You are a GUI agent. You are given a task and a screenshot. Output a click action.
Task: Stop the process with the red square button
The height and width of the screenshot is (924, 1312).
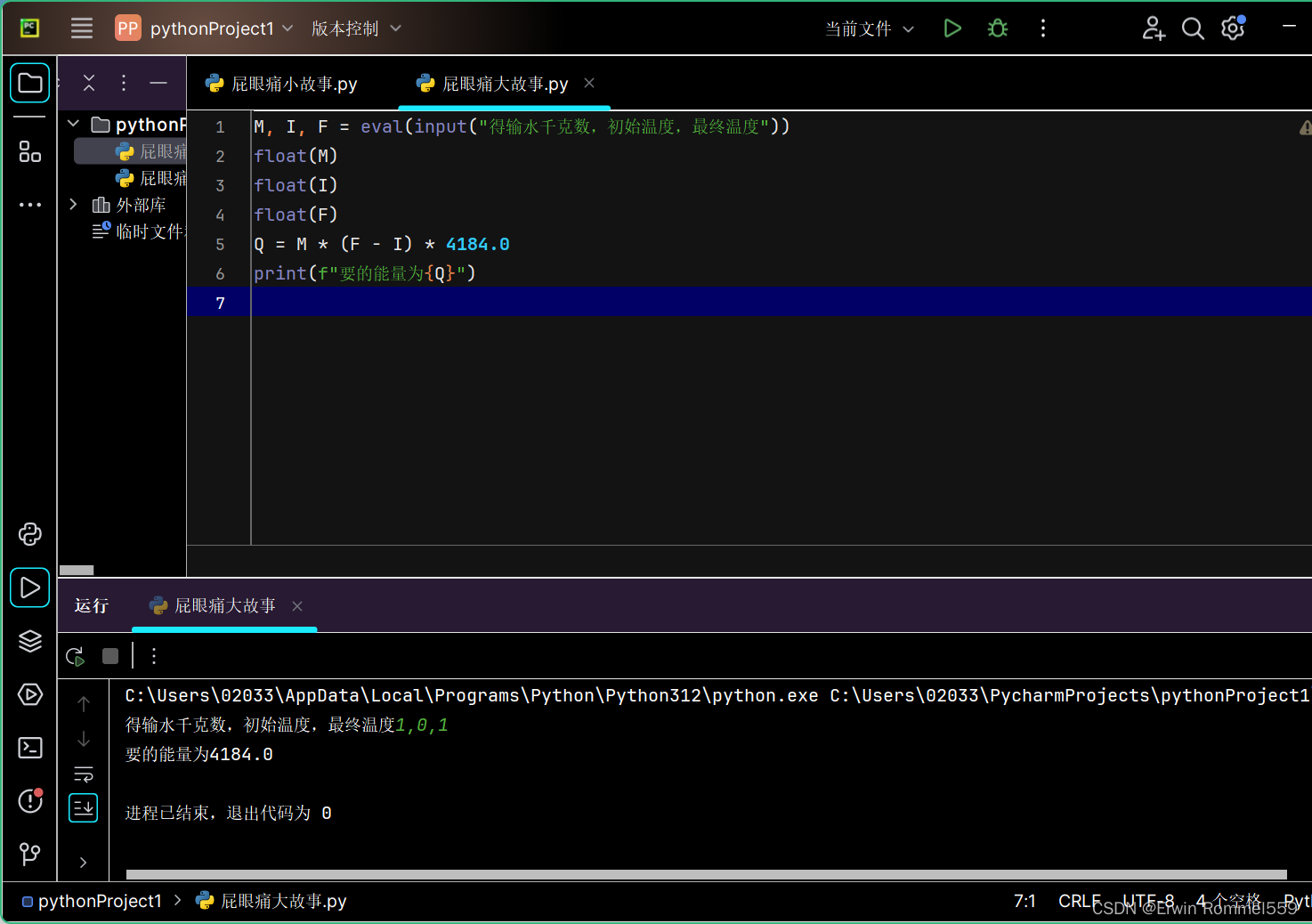click(x=109, y=656)
